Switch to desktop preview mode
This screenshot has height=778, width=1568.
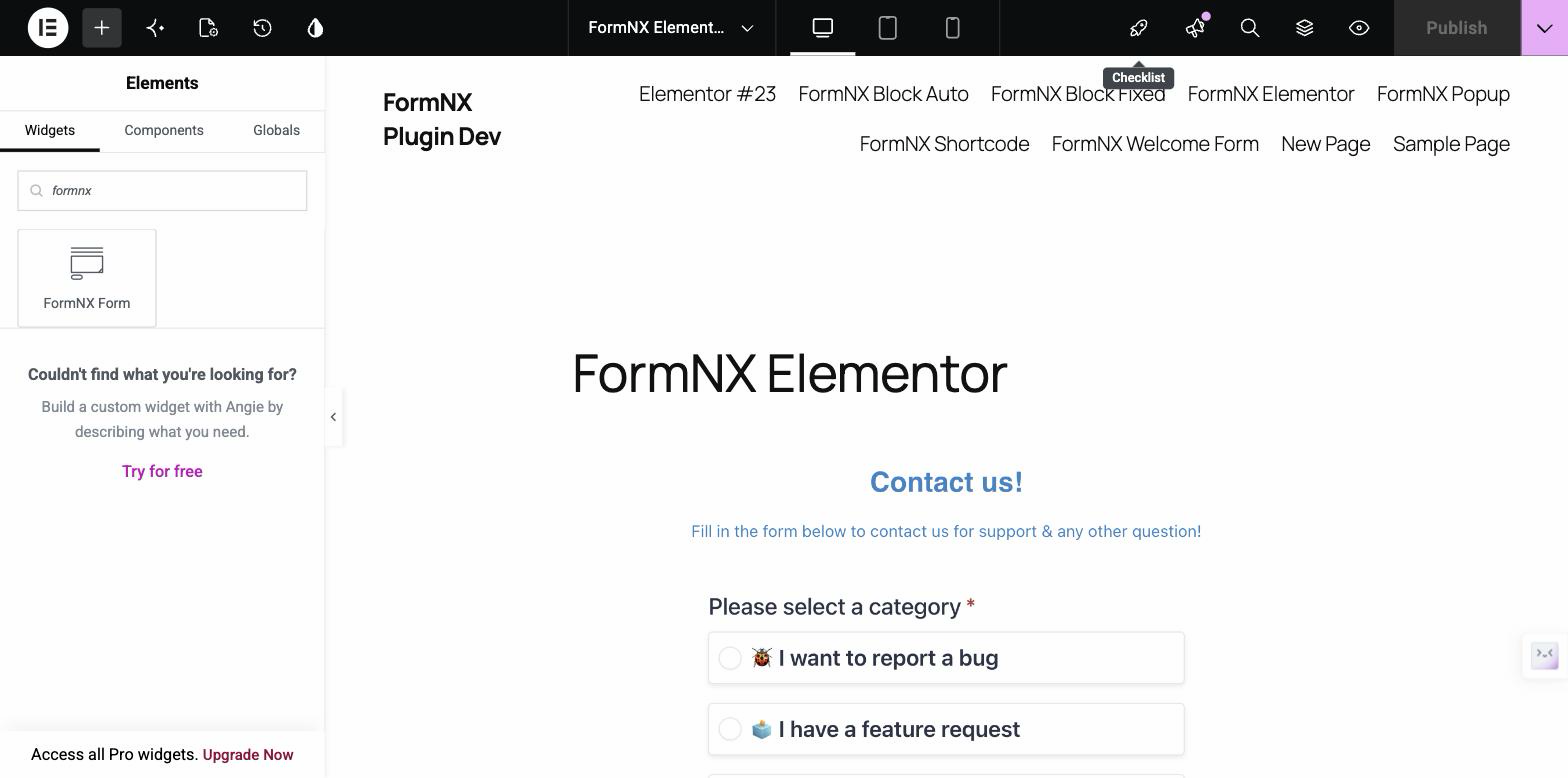click(x=822, y=28)
